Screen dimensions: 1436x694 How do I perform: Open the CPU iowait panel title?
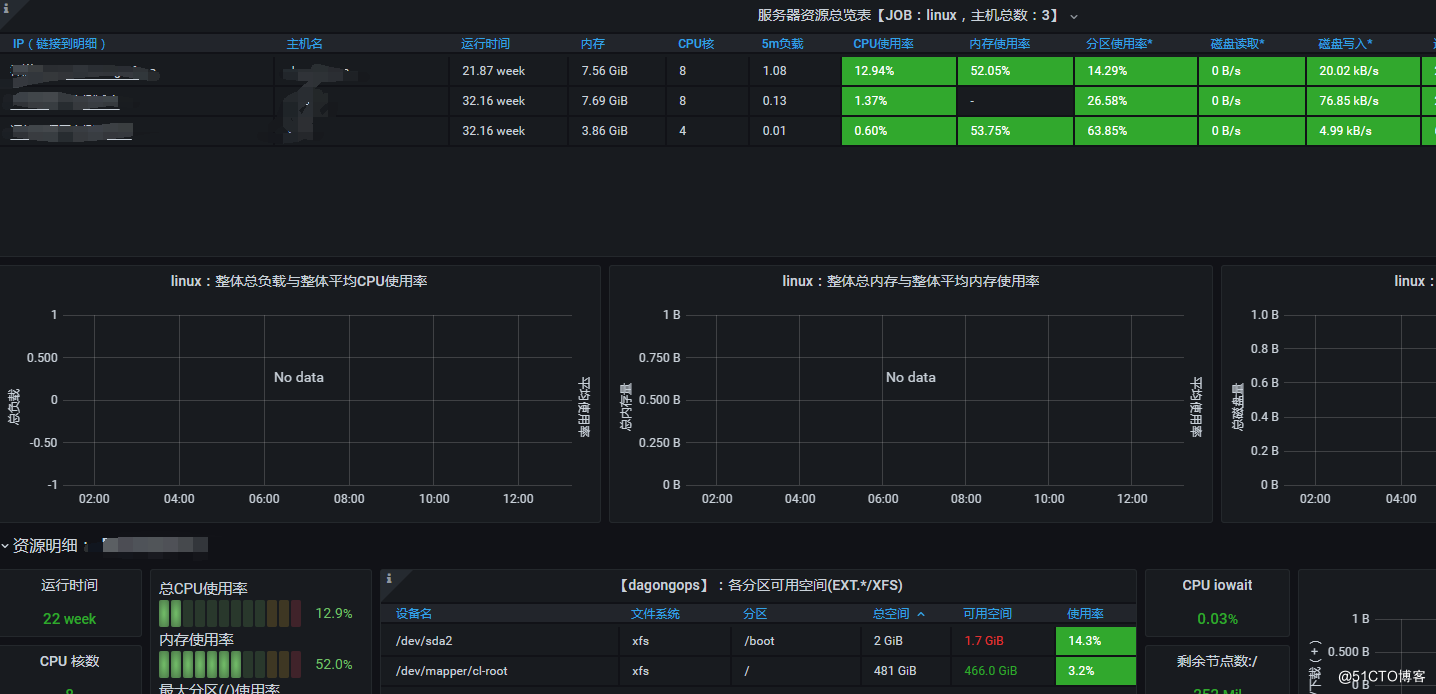1216,585
